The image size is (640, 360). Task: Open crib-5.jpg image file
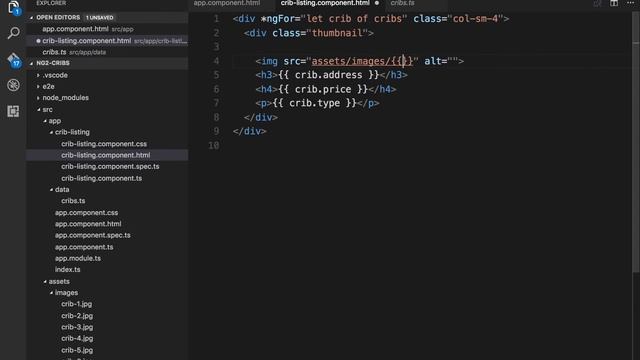click(x=77, y=350)
